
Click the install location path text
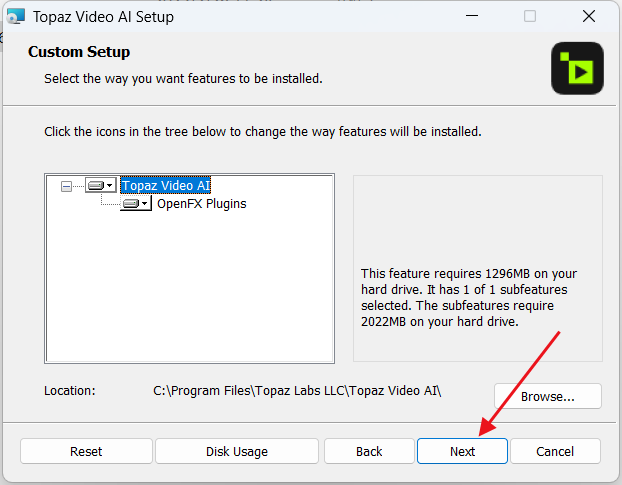(297, 391)
